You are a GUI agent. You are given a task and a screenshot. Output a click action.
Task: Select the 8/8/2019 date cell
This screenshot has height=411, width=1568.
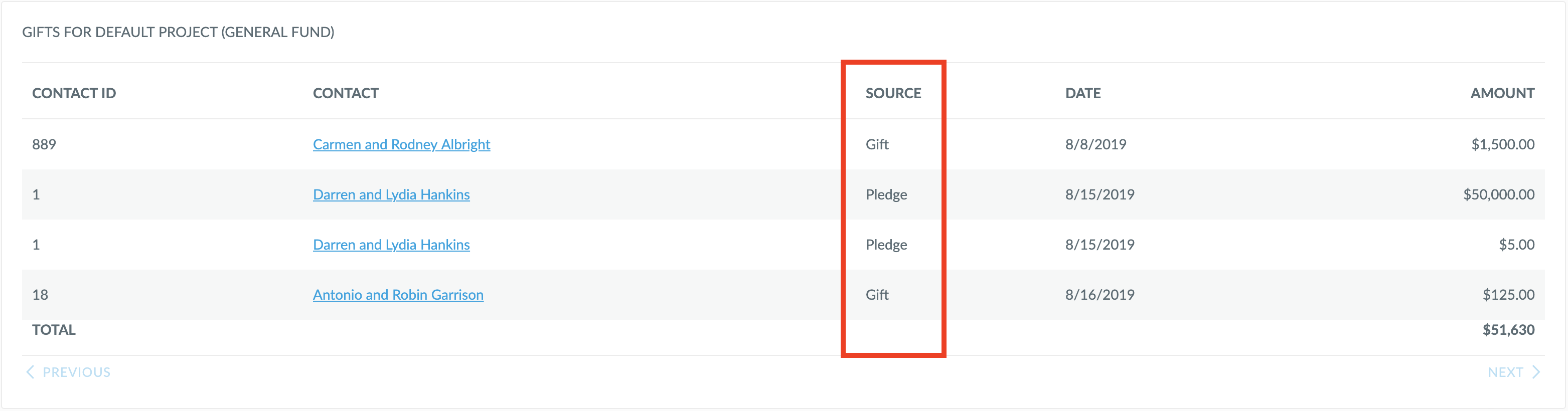(1095, 144)
